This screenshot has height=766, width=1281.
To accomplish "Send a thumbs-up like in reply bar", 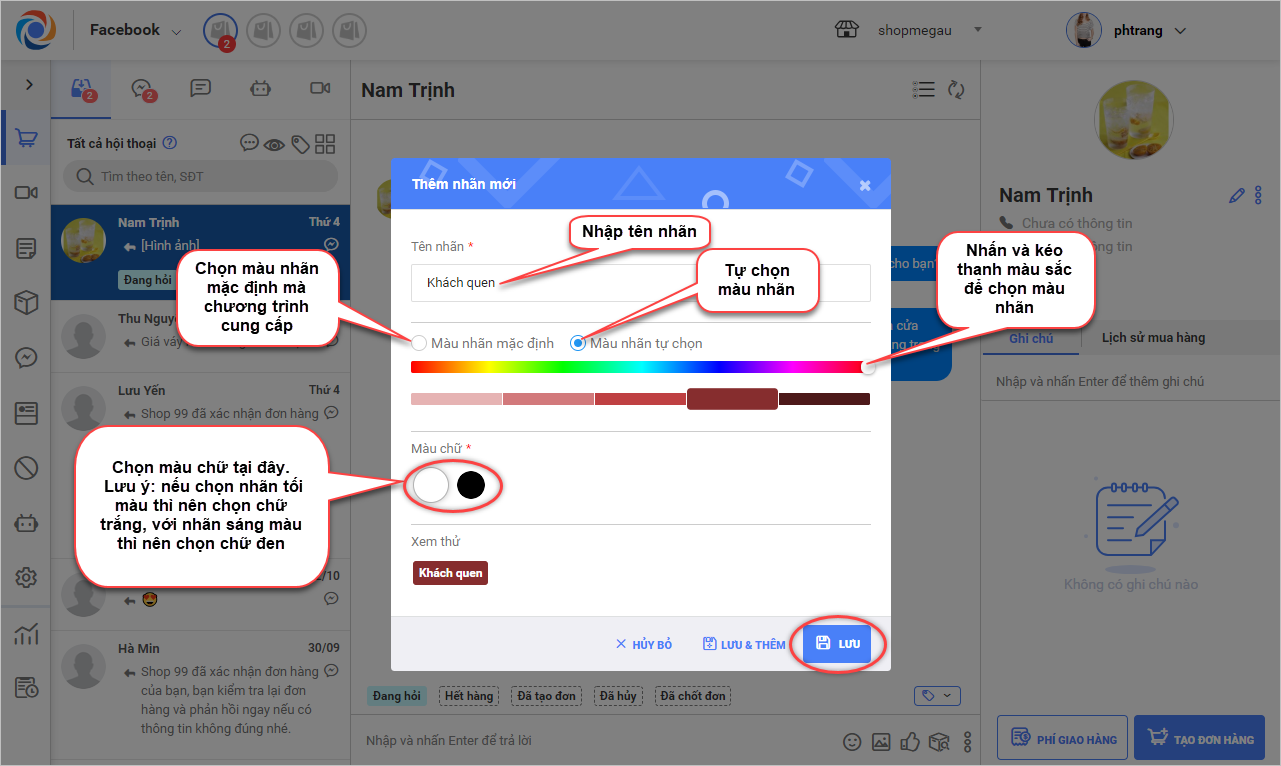I will [910, 742].
